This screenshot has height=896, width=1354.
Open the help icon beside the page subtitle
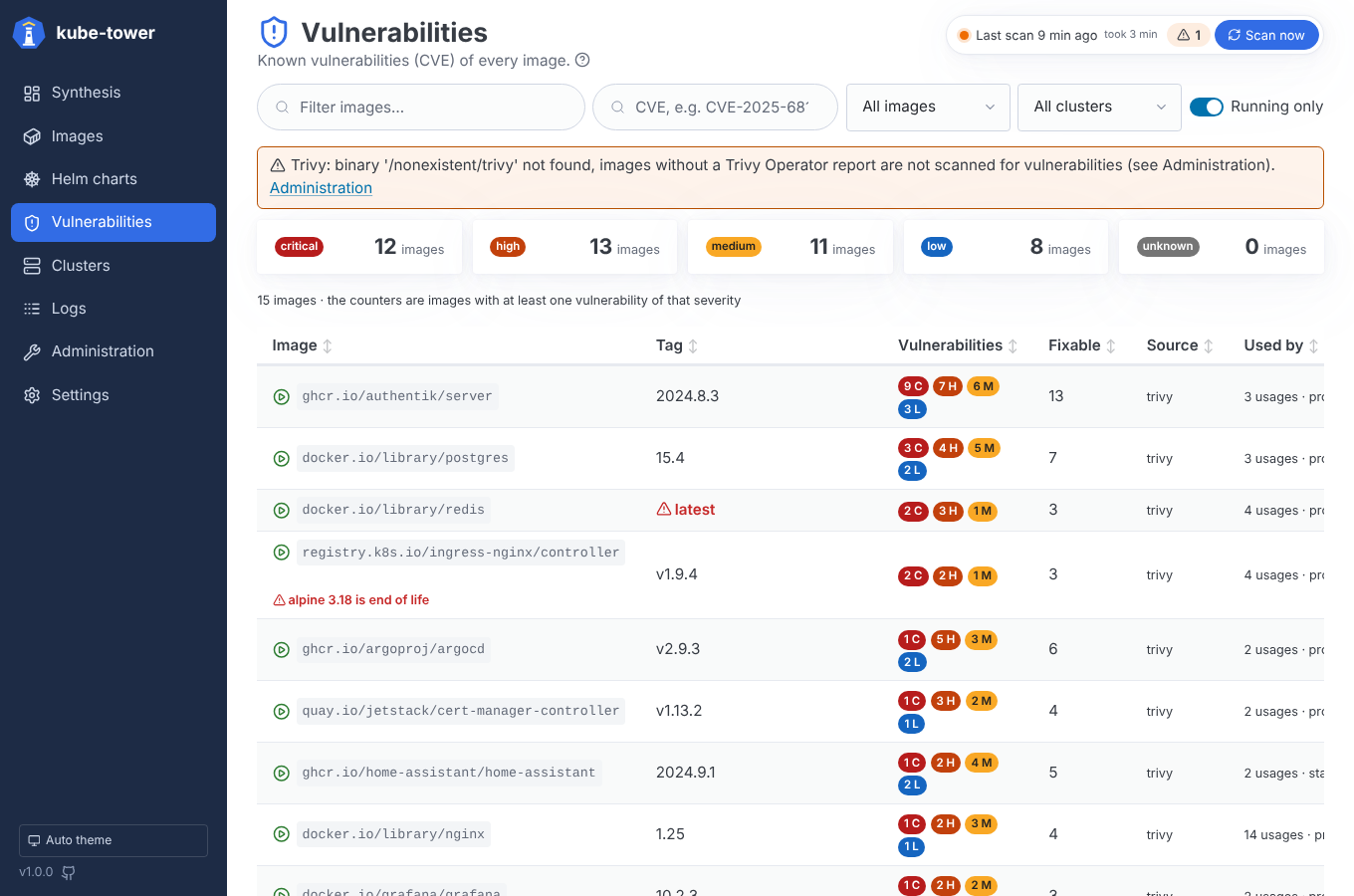pos(583,60)
